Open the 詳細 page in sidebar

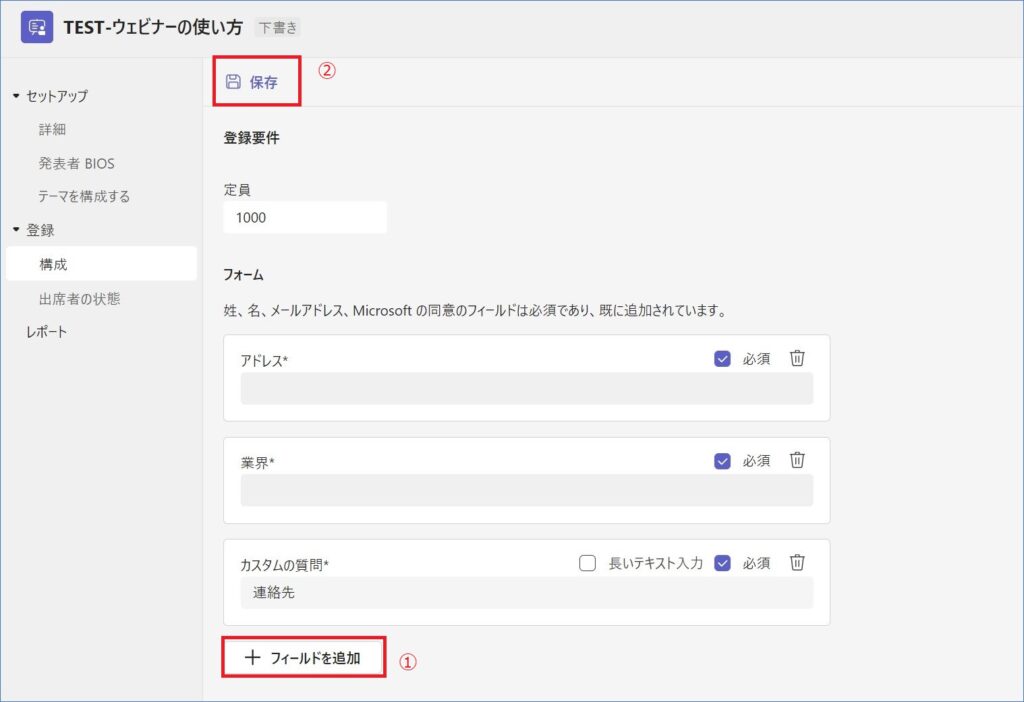[53, 130]
